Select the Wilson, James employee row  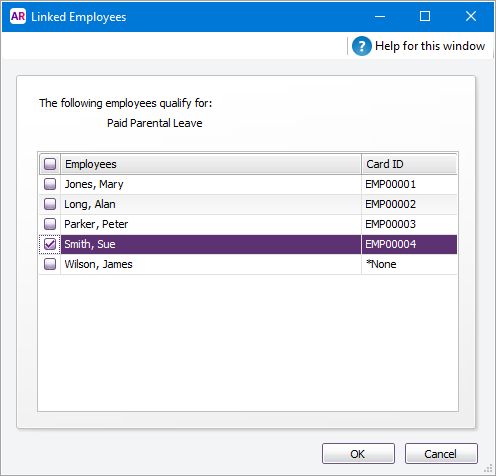(x=248, y=264)
